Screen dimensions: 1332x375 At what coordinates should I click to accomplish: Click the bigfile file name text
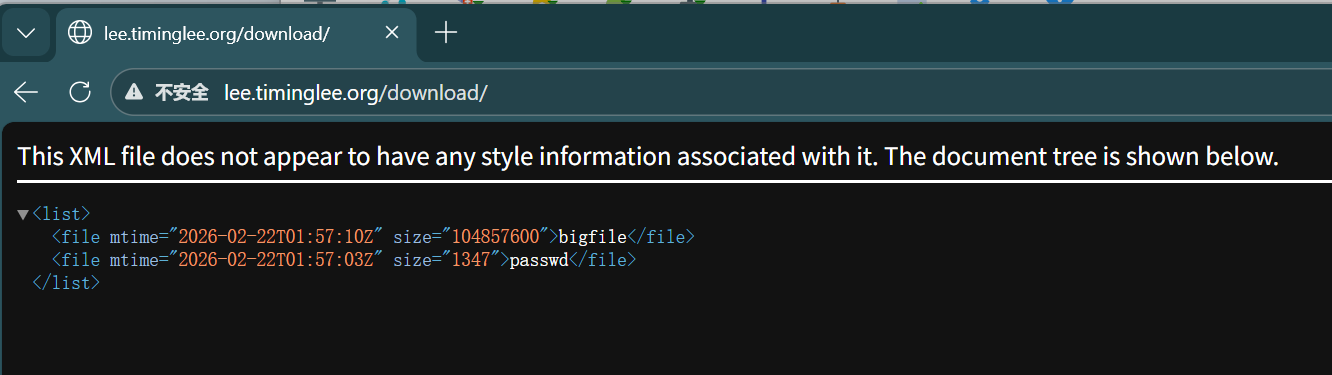click(592, 237)
